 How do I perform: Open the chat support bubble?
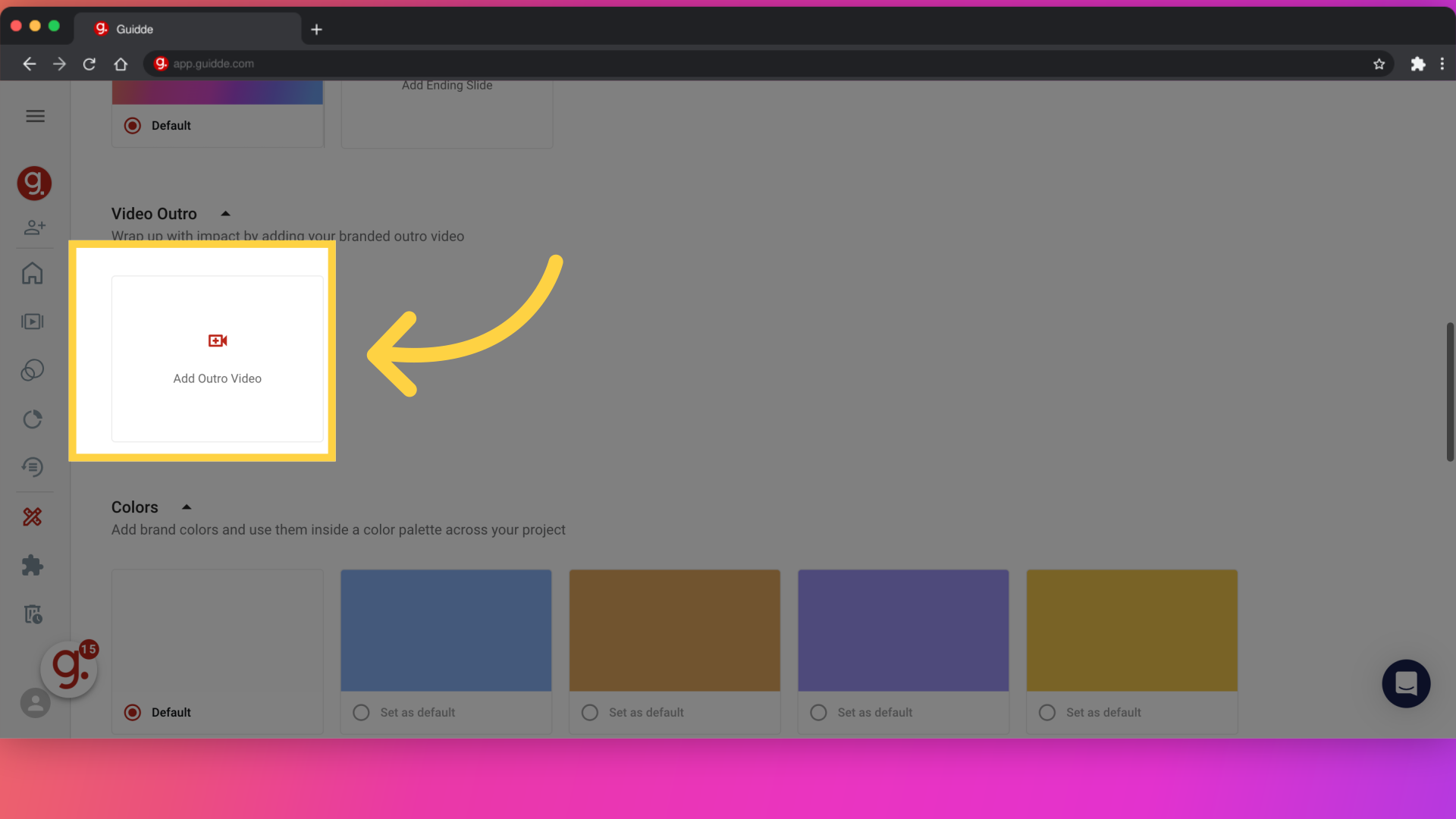tap(1406, 683)
